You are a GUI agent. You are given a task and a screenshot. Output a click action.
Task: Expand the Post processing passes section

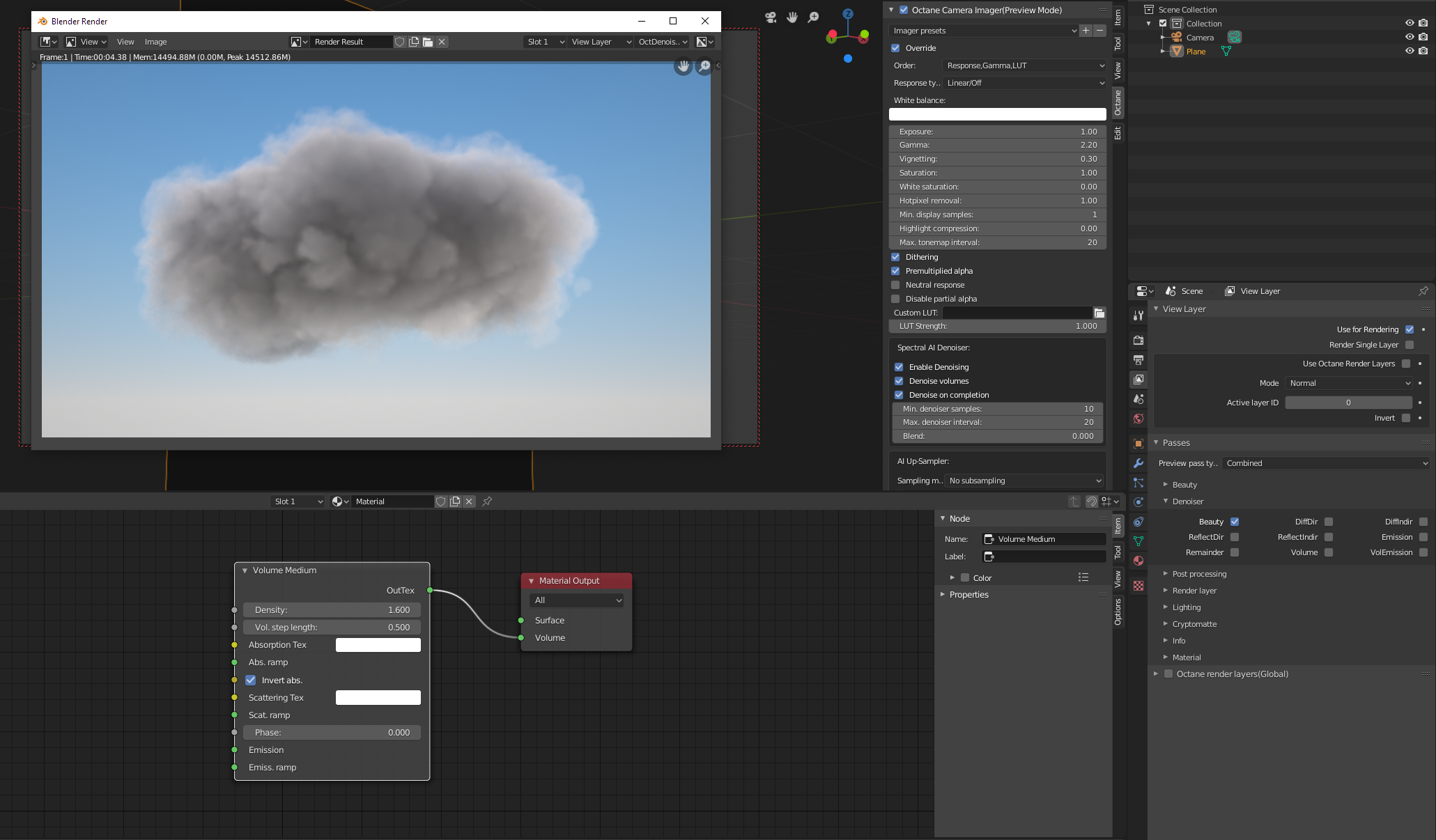tap(1198, 574)
